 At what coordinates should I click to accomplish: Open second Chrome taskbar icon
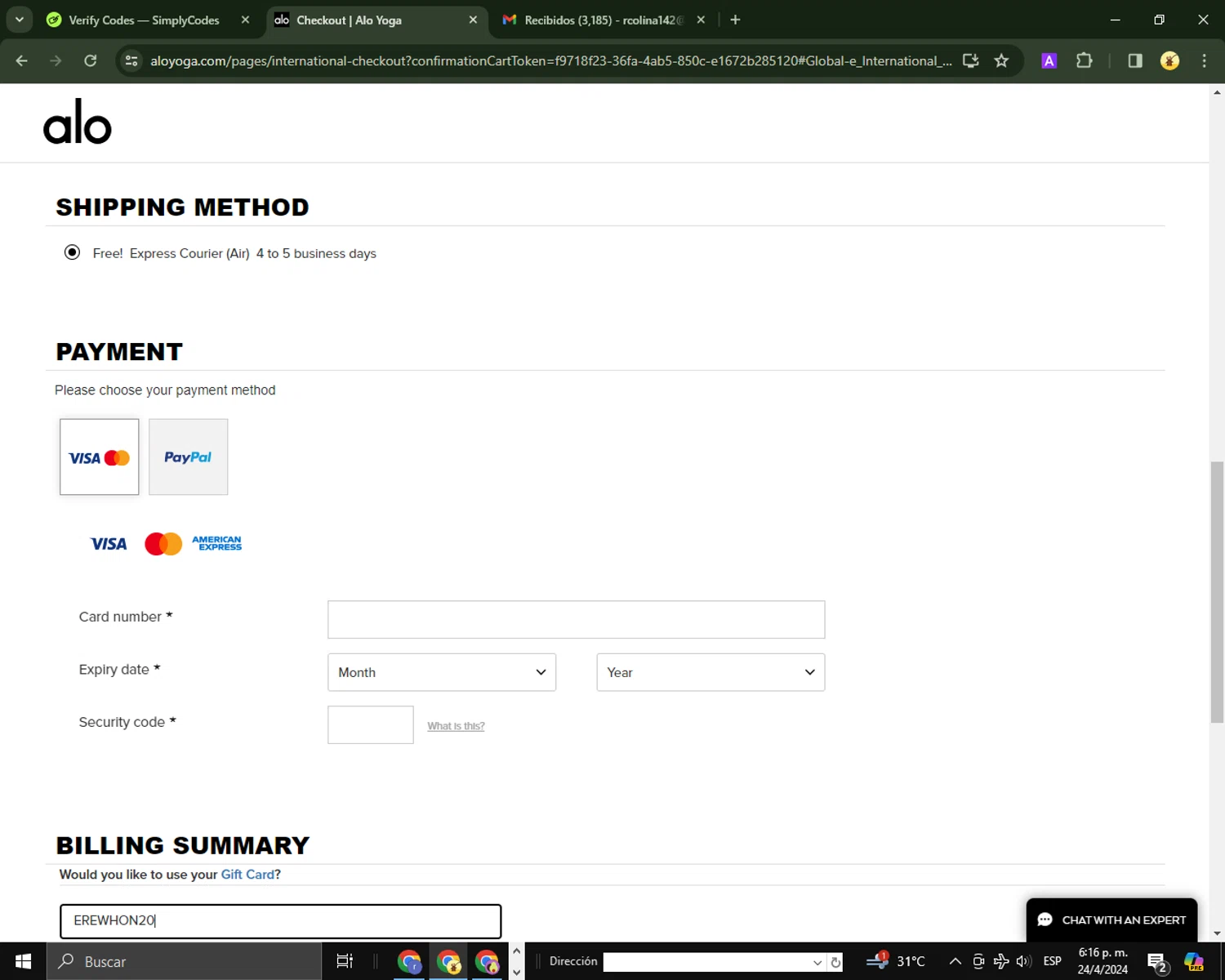click(448, 962)
